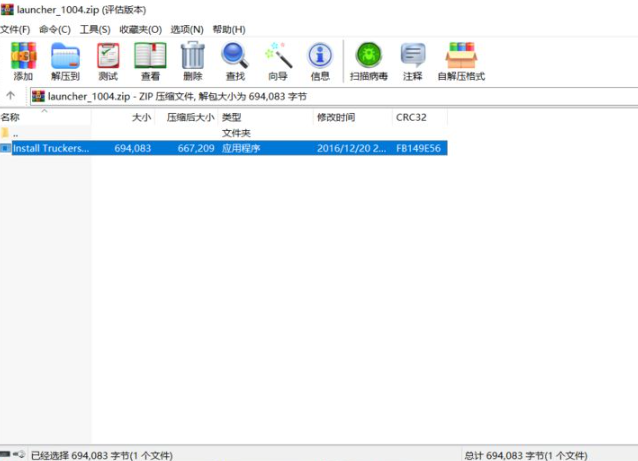
Task: Click the 694,083 size cell
Action: point(133,148)
